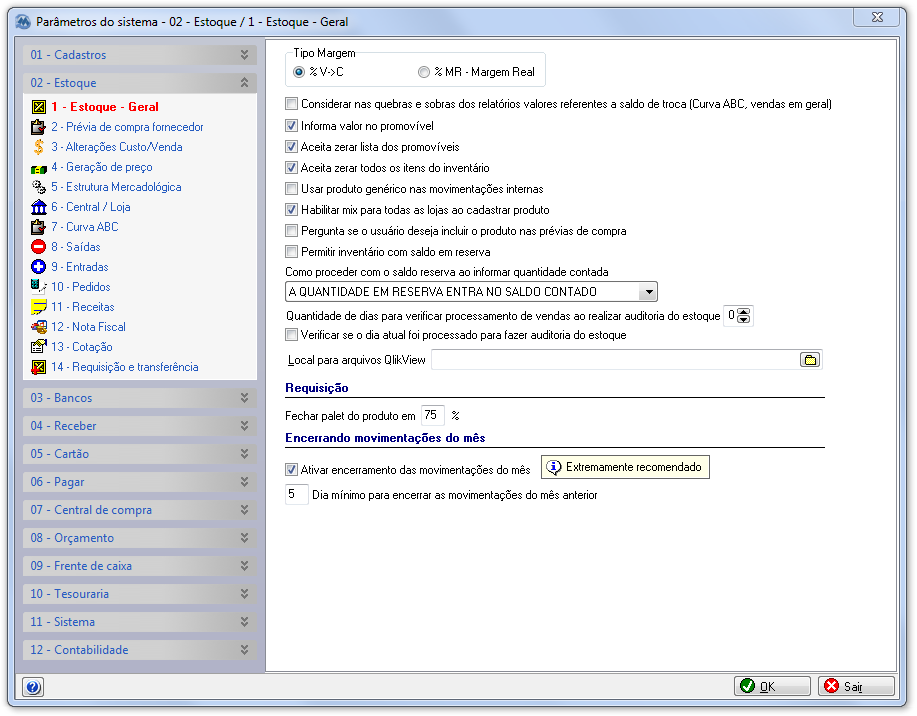Click the yellow Receitas note icon
The height and width of the screenshot is (716, 917).
(39, 307)
